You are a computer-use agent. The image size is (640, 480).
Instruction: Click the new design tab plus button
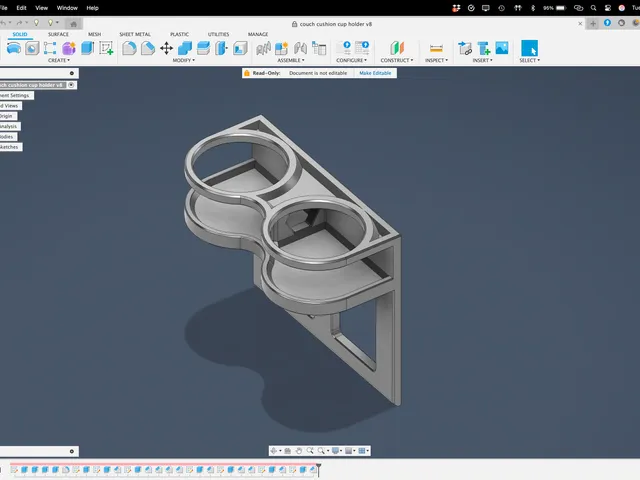(x=593, y=24)
